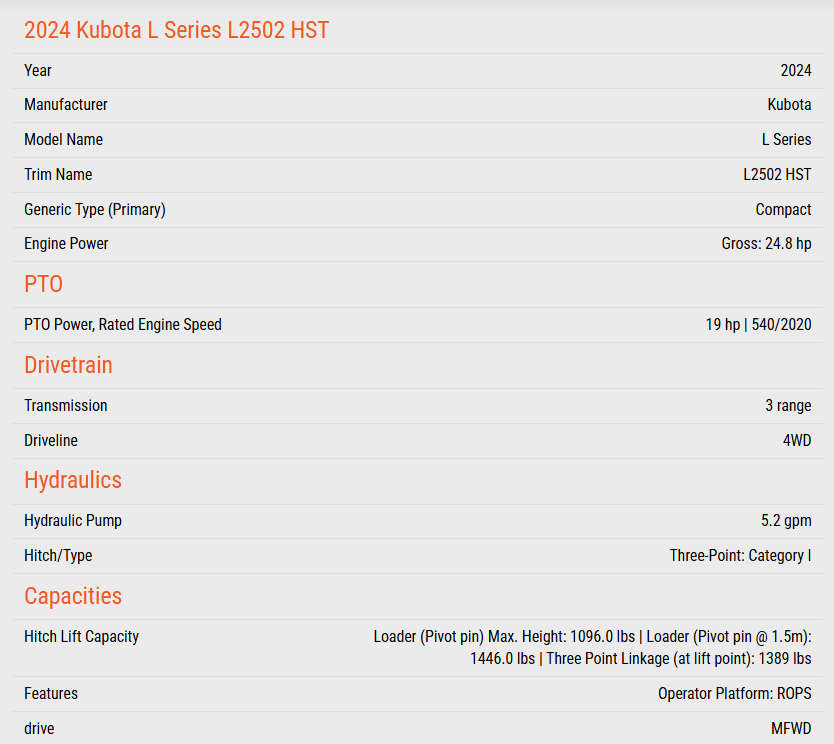Image resolution: width=834 pixels, height=744 pixels.
Task: Click the Hitch Lift Capacity label
Action: 81,637
